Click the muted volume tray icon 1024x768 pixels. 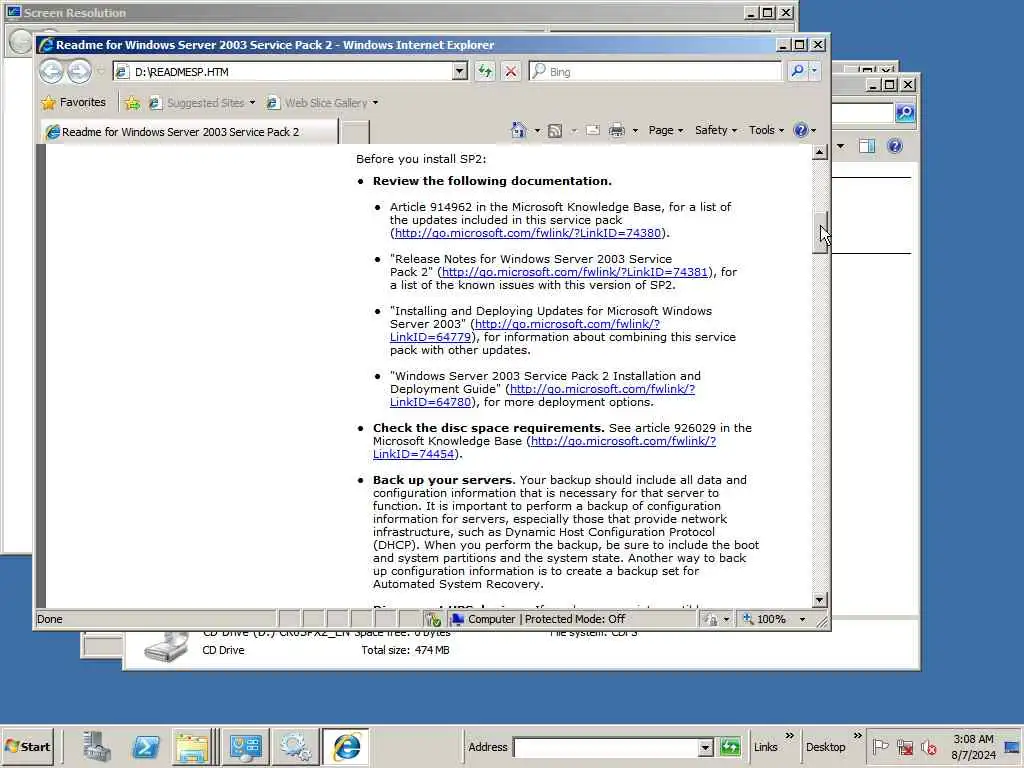click(x=929, y=746)
